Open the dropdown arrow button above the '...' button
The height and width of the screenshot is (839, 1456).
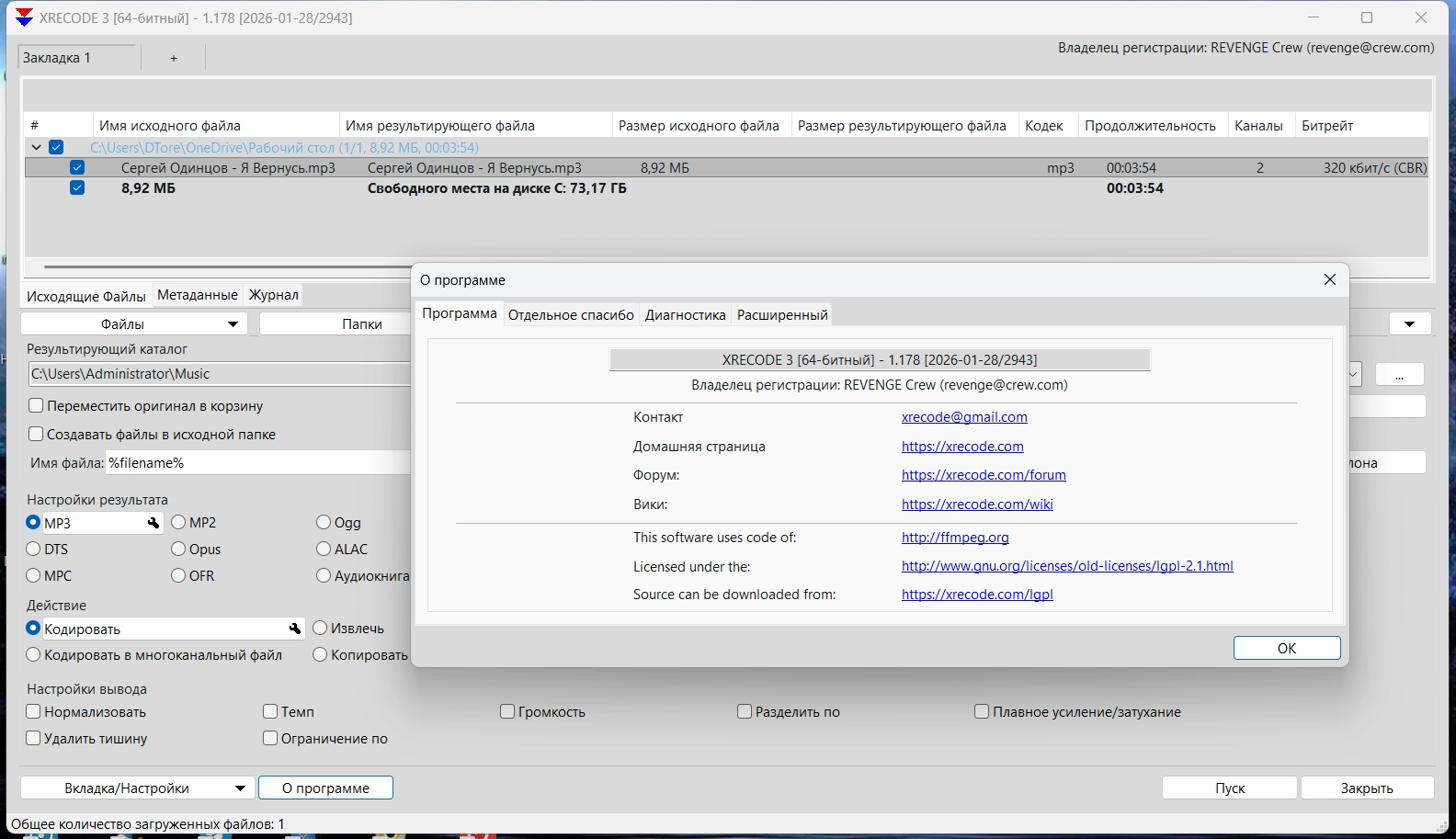click(1410, 323)
